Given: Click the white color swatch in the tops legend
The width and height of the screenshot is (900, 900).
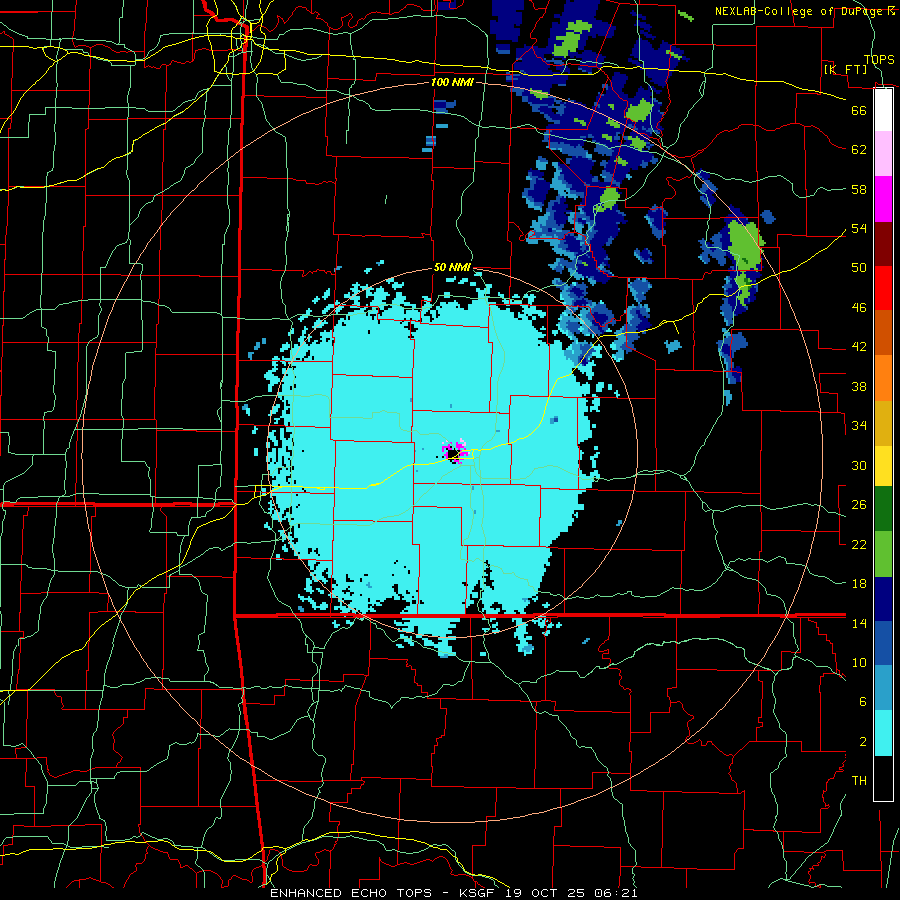Looking at the screenshot, I should coord(883,110).
